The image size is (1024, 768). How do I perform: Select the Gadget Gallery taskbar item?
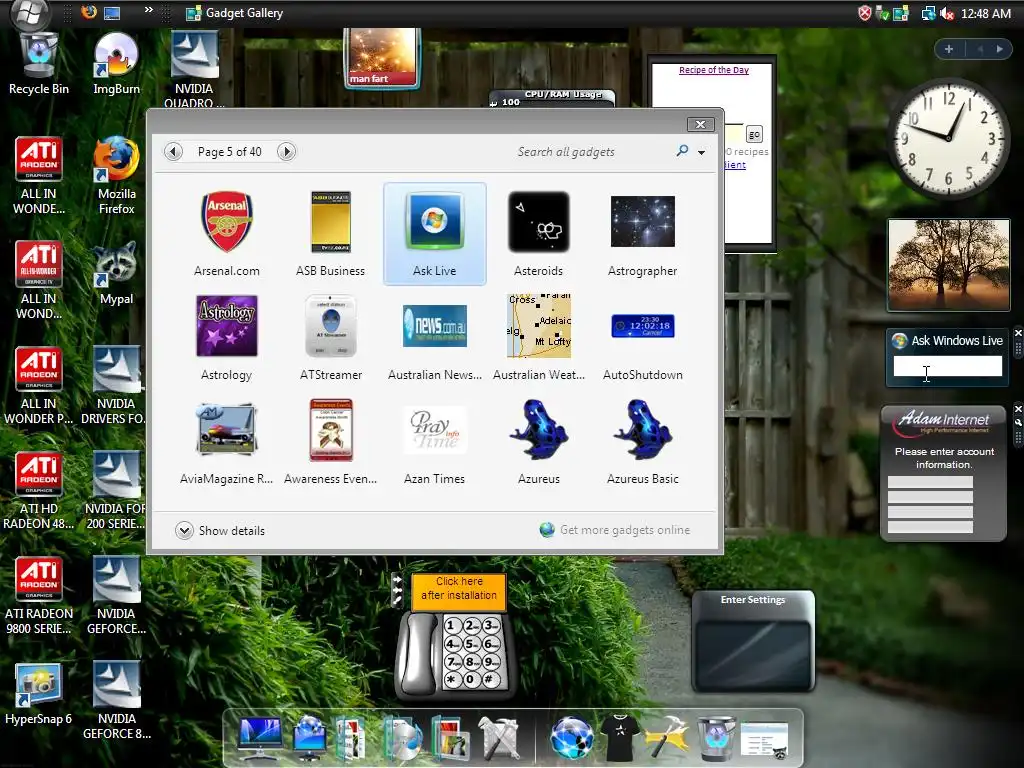(235, 13)
